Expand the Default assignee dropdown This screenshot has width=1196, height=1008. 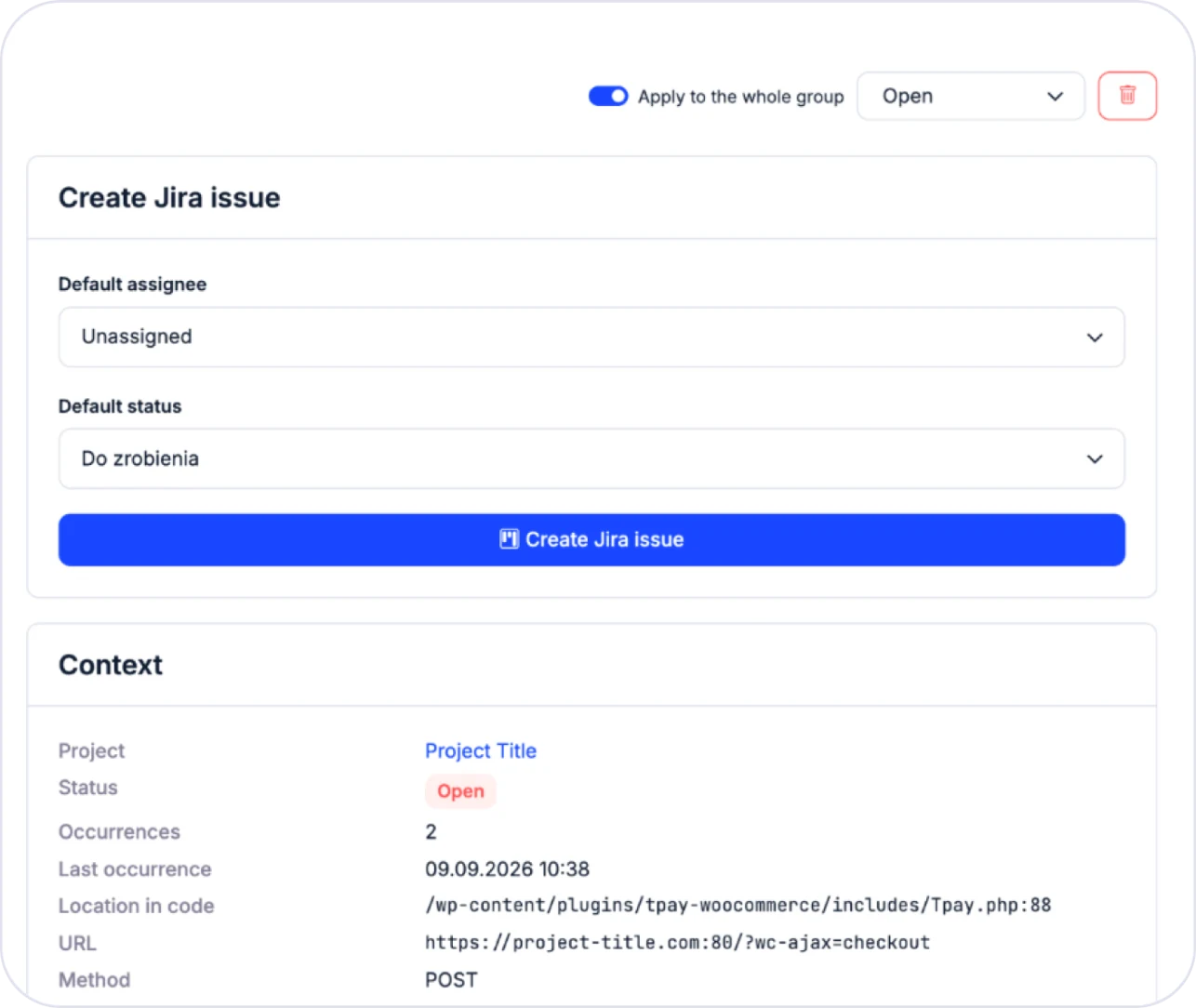pyautogui.click(x=591, y=337)
